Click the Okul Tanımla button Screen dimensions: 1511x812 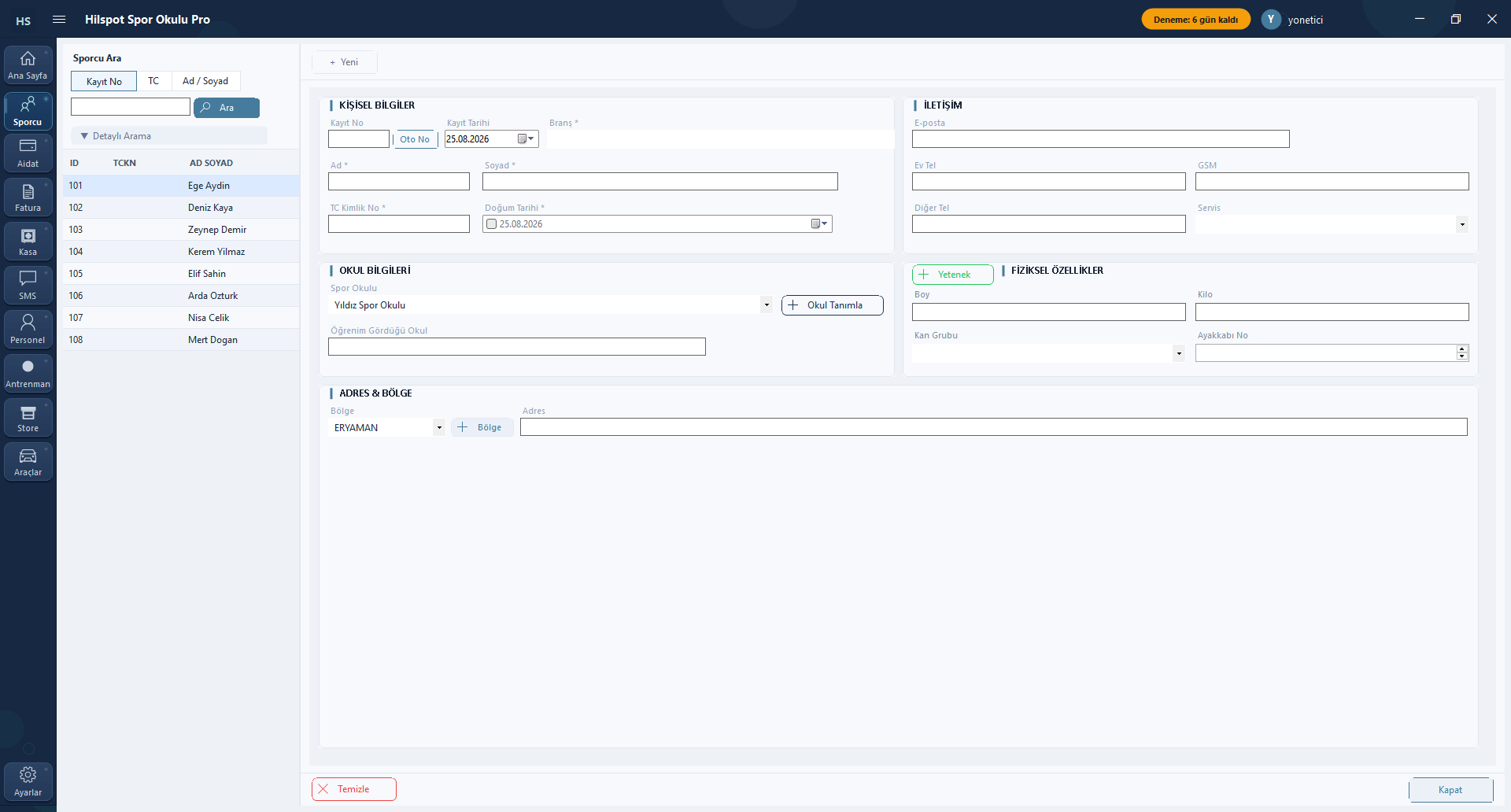pos(833,305)
